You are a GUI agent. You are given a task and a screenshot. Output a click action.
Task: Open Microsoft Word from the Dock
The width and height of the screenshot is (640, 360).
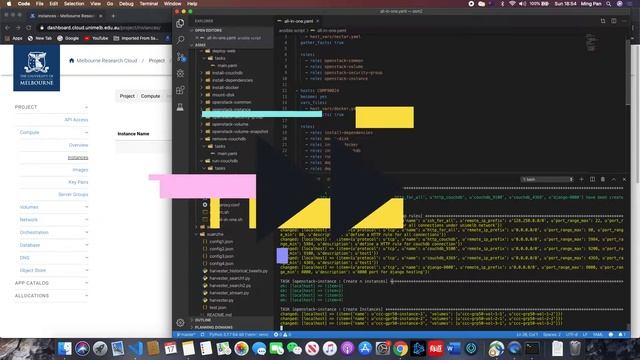click(453, 349)
